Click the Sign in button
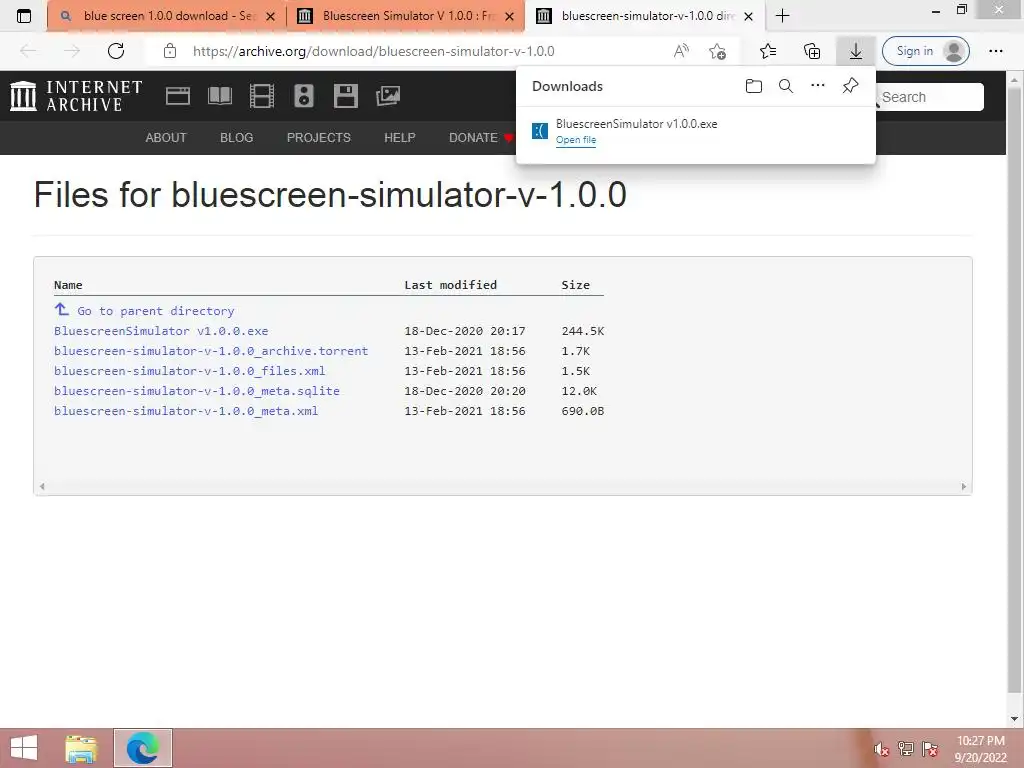Viewport: 1024px width, 768px height. point(925,51)
